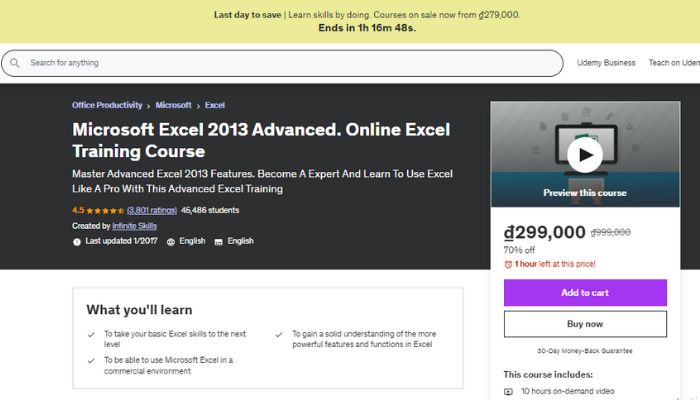
Task: Click 'This course includes:' heading
Action: (548, 375)
